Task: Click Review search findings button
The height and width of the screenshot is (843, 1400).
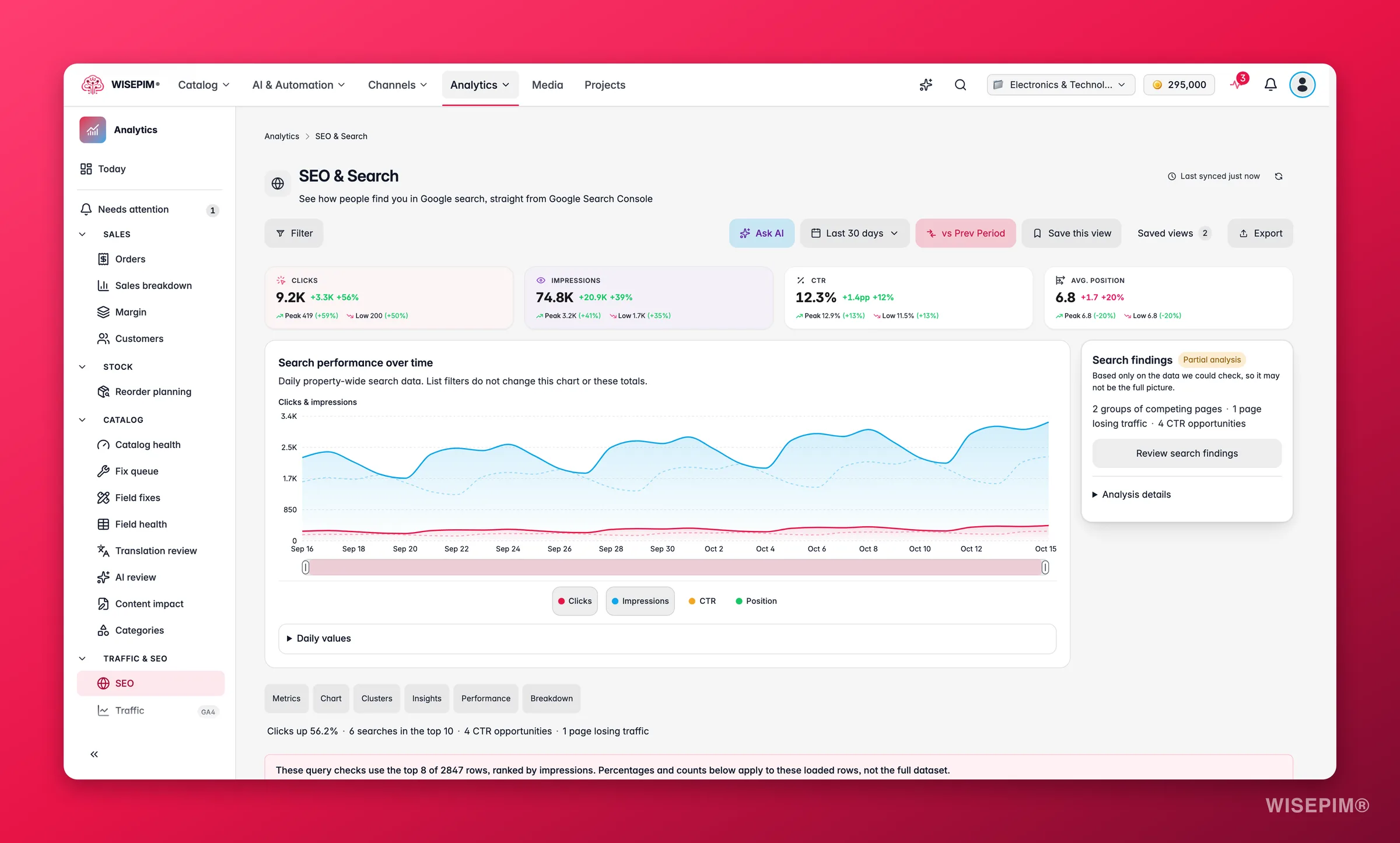Action: pyautogui.click(x=1186, y=453)
